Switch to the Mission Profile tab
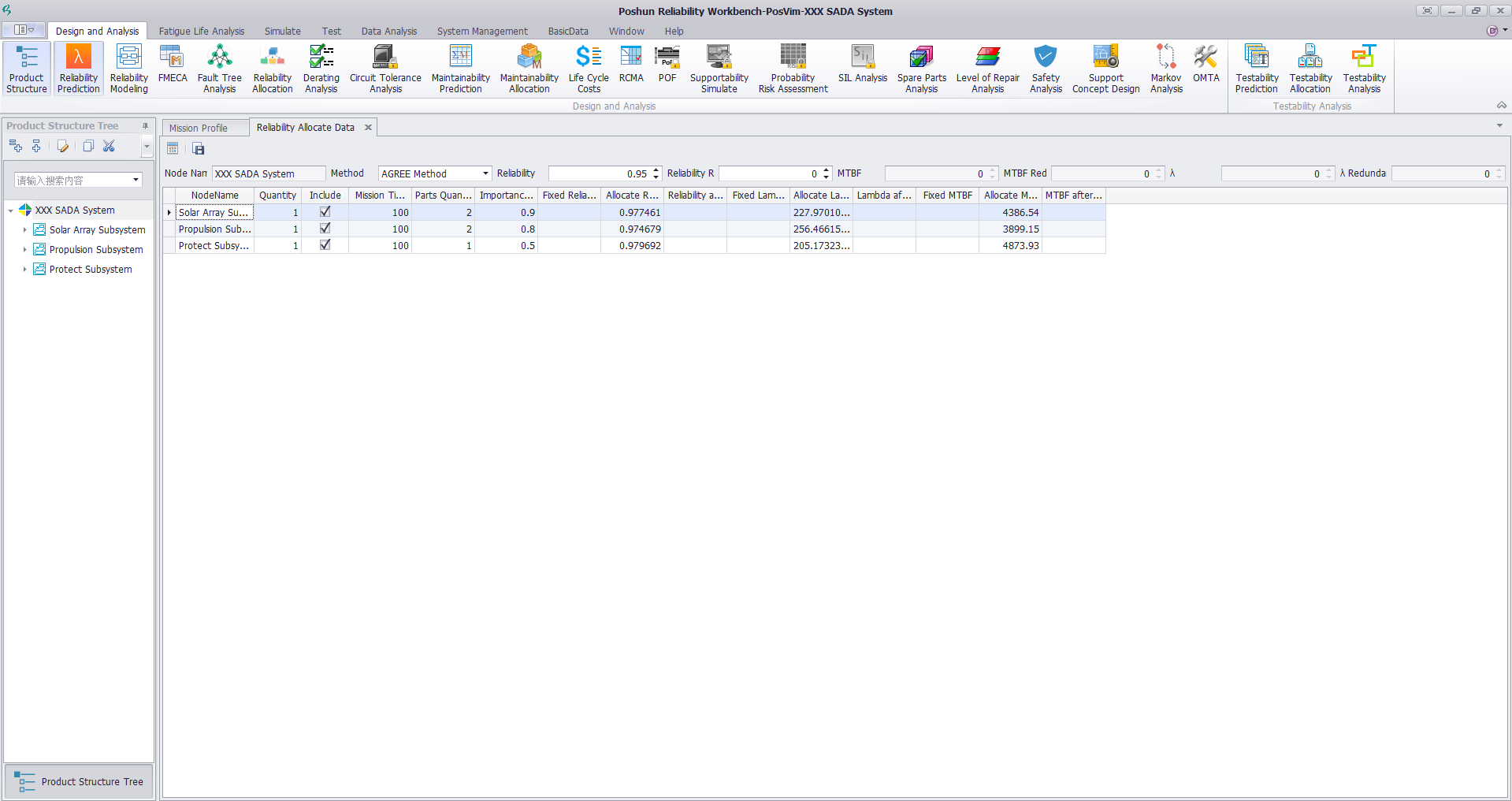Image resolution: width=1512 pixels, height=801 pixels. 199,128
